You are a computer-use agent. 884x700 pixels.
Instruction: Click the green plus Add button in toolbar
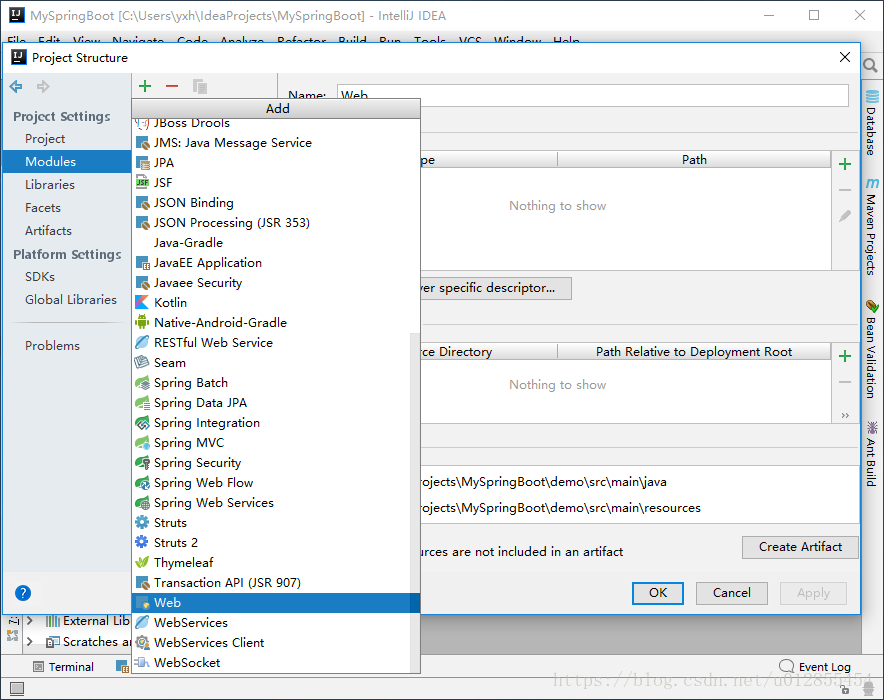point(145,86)
